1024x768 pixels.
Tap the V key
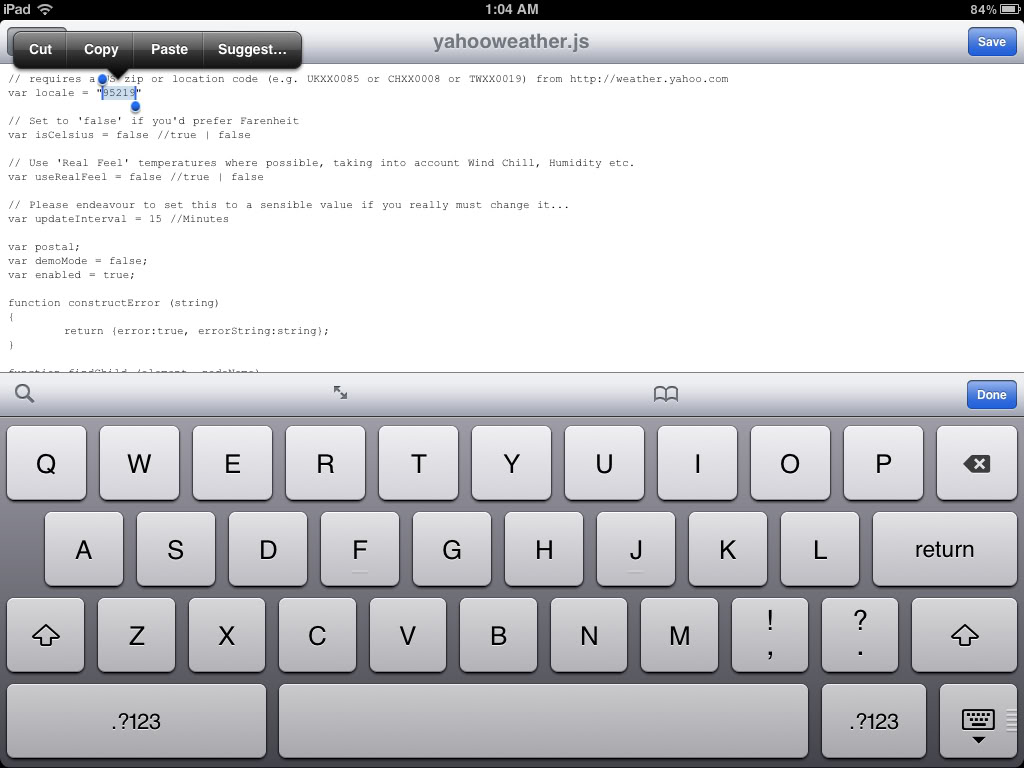(x=408, y=635)
